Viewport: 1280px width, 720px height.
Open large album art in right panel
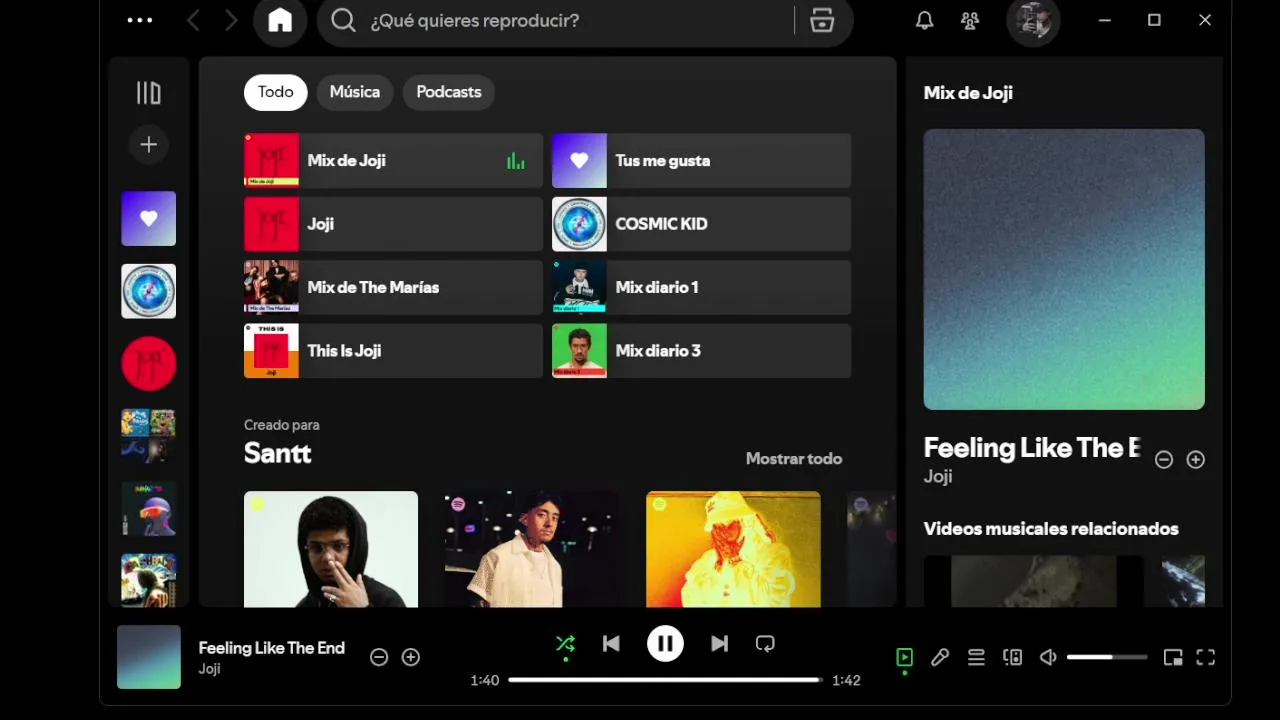(x=1064, y=269)
